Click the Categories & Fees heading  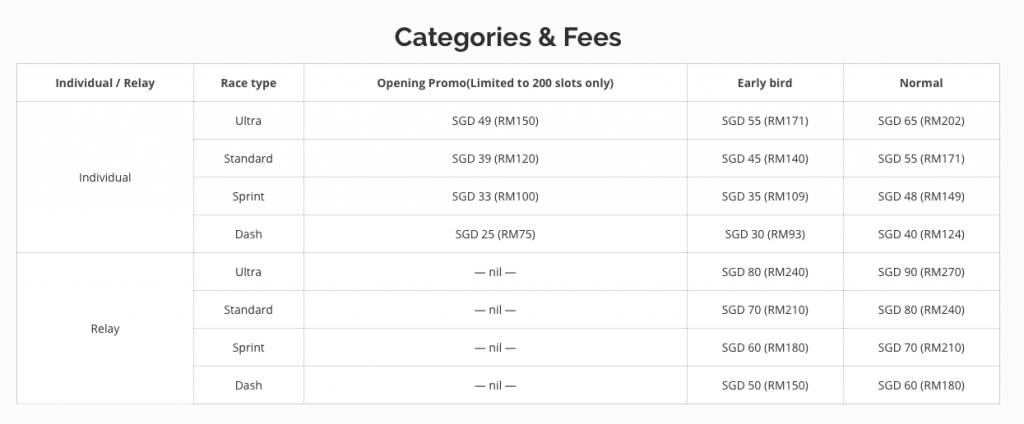pos(508,37)
